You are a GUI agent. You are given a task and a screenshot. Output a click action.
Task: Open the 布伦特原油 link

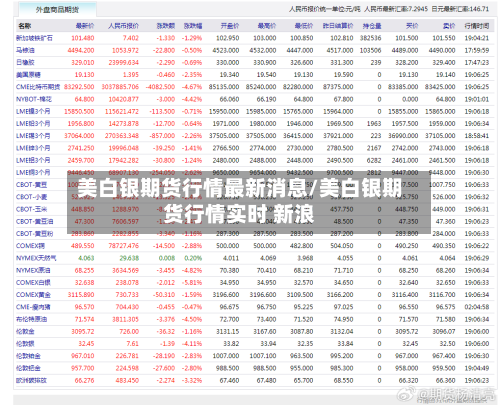(x=32, y=319)
